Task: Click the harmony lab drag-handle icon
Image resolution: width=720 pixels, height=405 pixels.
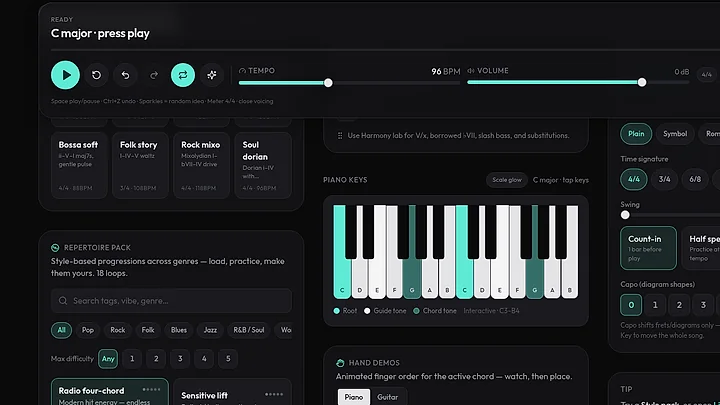Action: point(340,135)
